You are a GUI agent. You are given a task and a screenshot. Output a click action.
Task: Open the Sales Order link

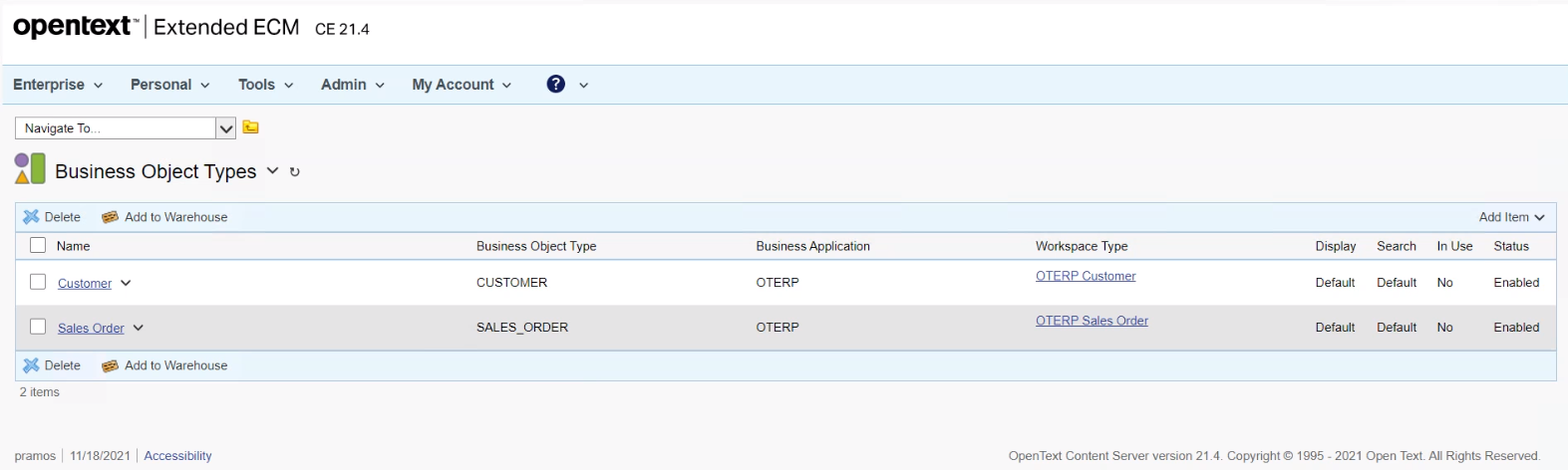(x=91, y=328)
